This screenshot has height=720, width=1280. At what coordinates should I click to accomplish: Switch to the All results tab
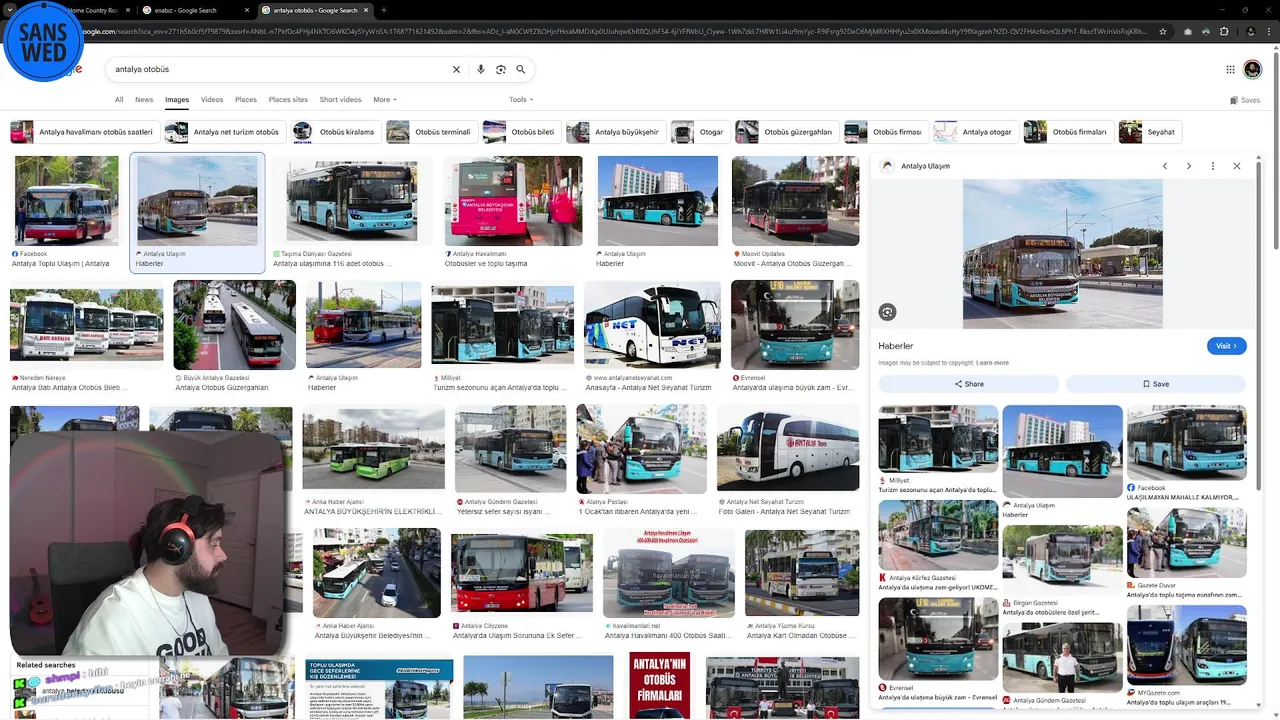click(119, 100)
